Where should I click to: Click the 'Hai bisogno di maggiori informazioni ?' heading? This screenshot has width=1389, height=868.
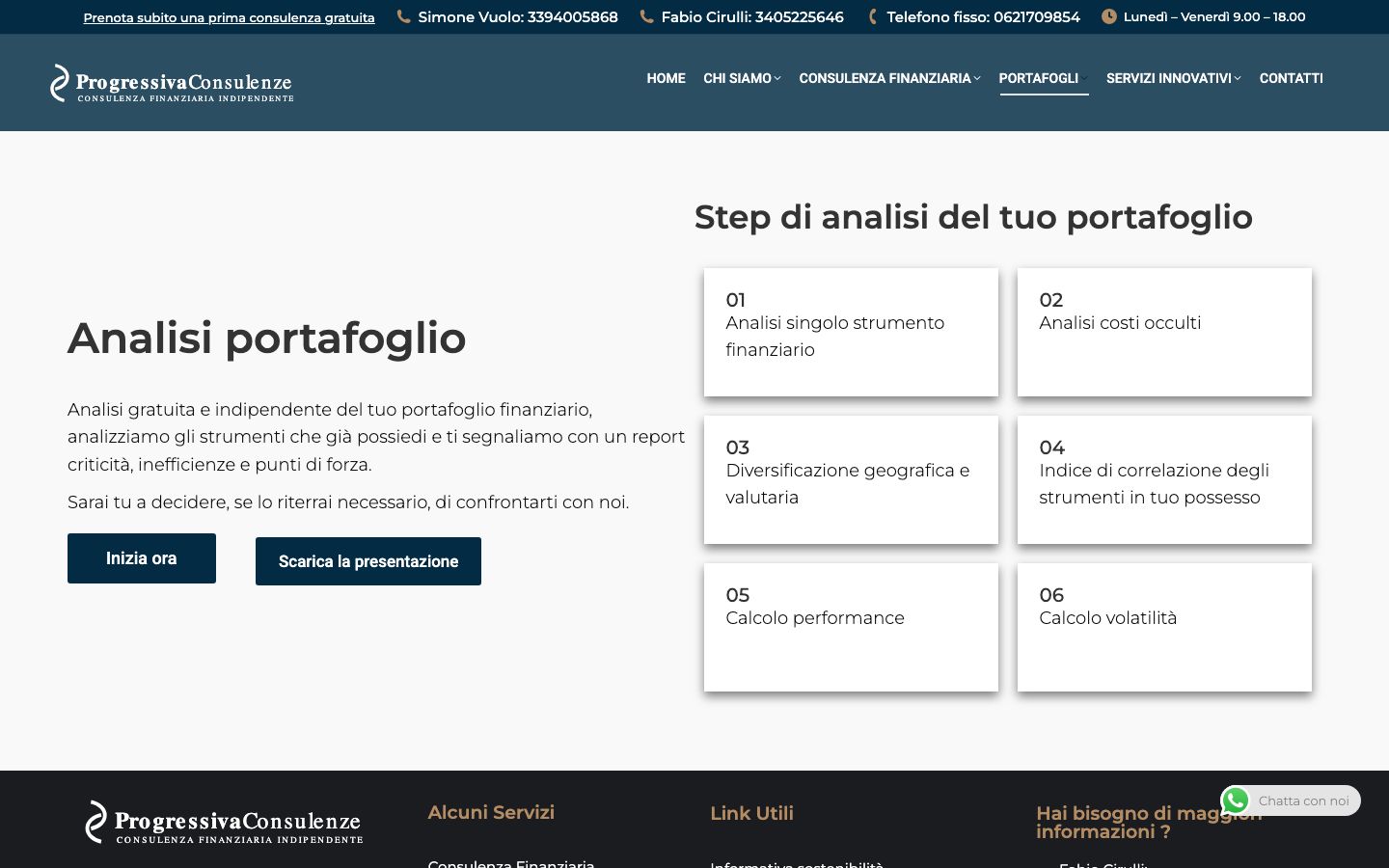pyautogui.click(x=1149, y=823)
